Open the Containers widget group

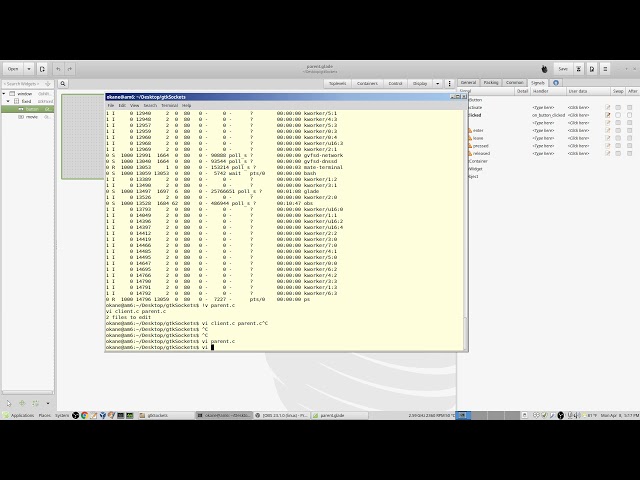[x=367, y=84]
